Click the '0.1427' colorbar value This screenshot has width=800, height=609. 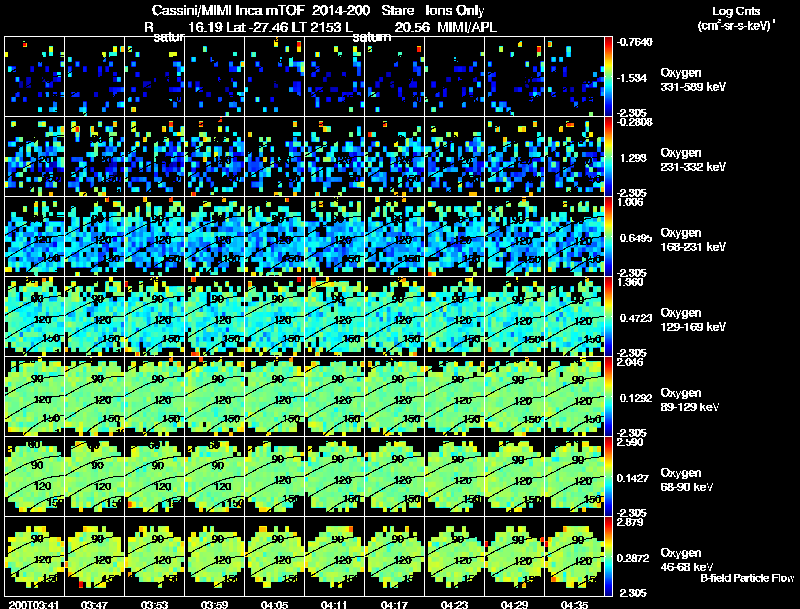click(x=633, y=478)
